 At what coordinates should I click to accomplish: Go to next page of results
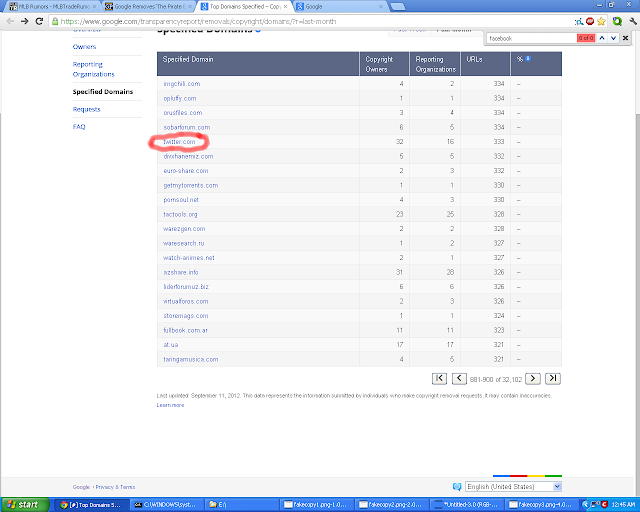click(533, 378)
